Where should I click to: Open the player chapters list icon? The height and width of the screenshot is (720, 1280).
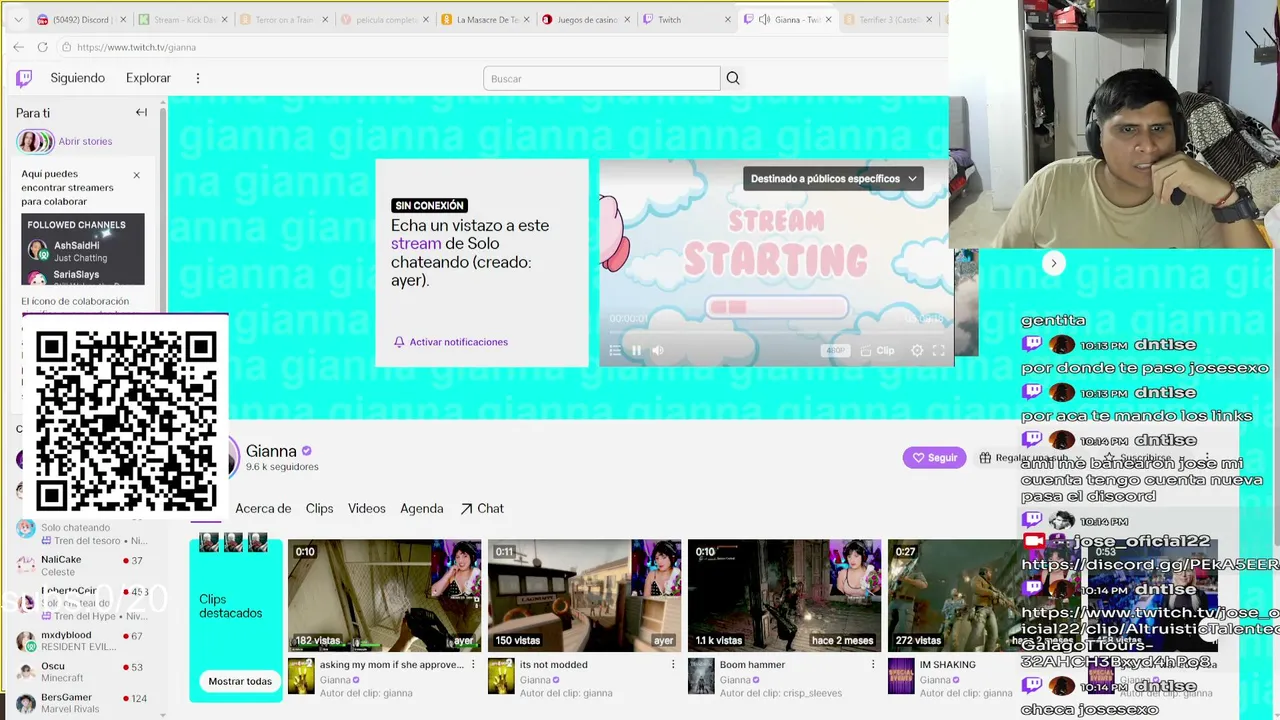point(615,350)
